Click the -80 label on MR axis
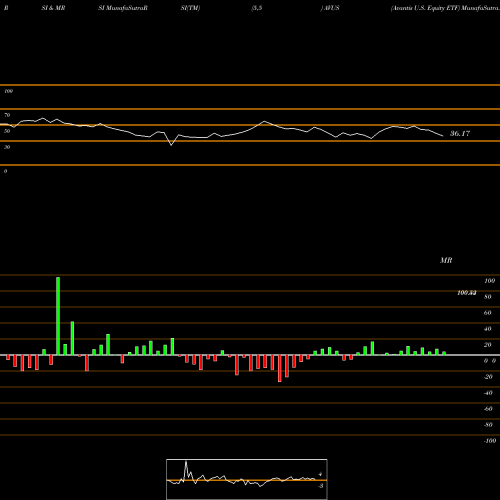Viewport: 500px width, 500px height. click(x=488, y=425)
